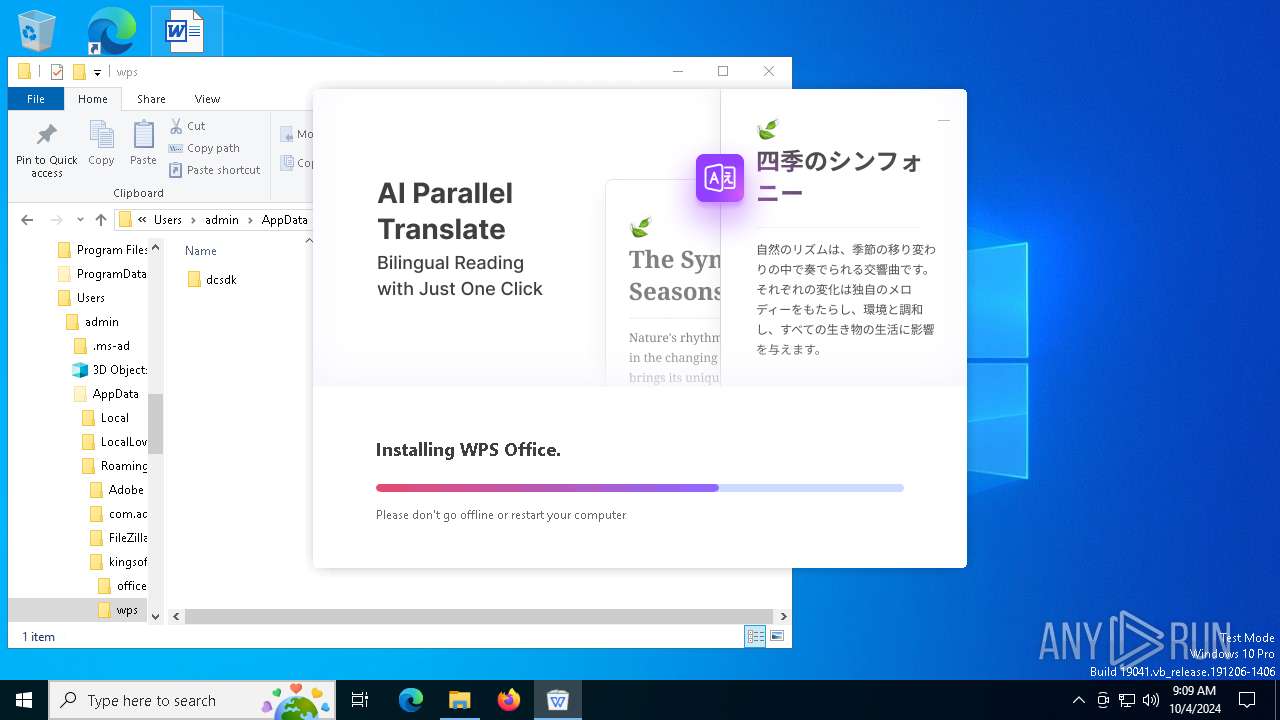Viewport: 1280px width, 720px height.
Task: Click the file list horizontal scrollbar
Action: click(x=479, y=617)
